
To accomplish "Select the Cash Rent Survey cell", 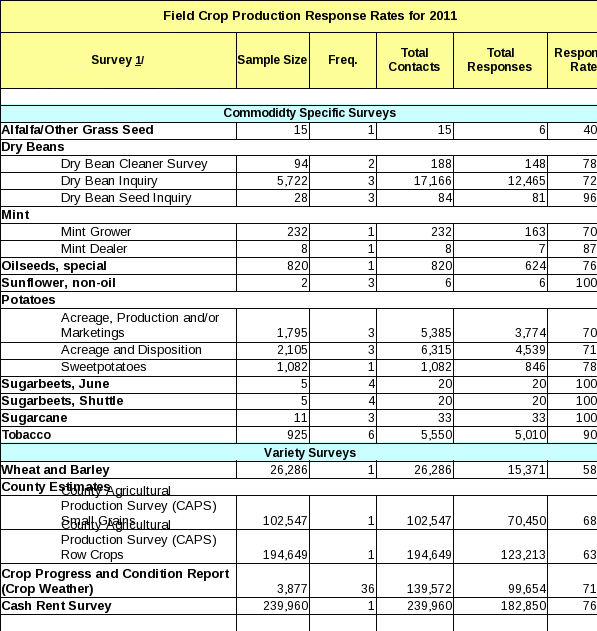I will pos(118,606).
